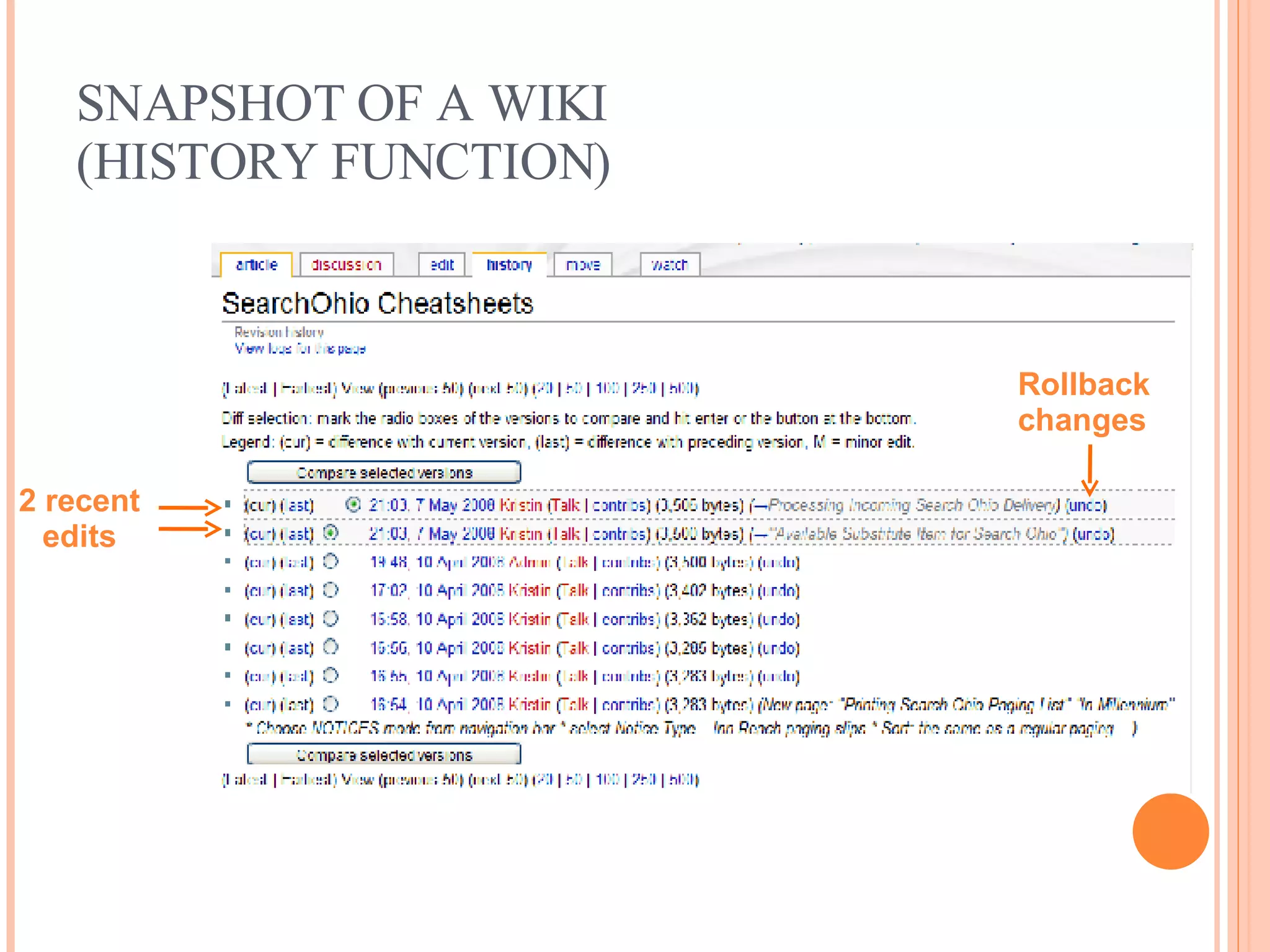This screenshot has width=1270, height=952.
Task: Undo the 17:02 revision of 3,402 bytes
Action: [778, 591]
